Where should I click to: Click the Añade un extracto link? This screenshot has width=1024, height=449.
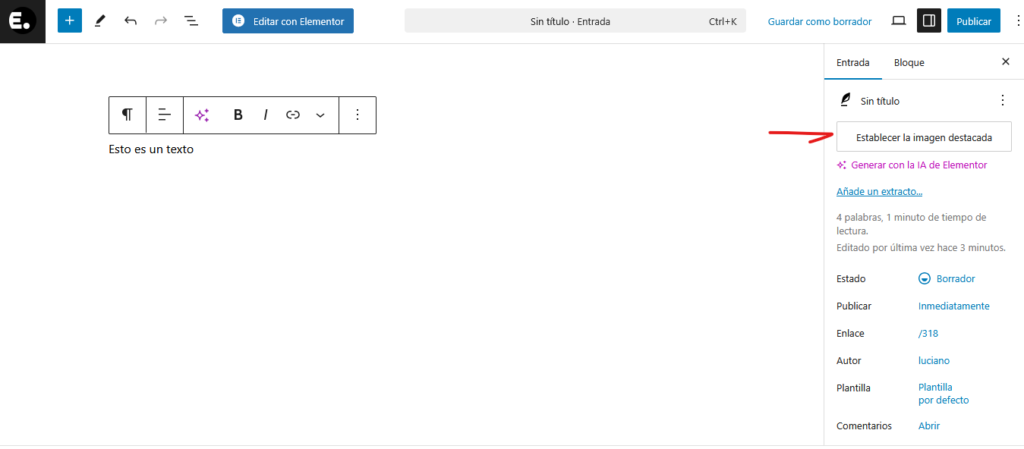coord(879,192)
